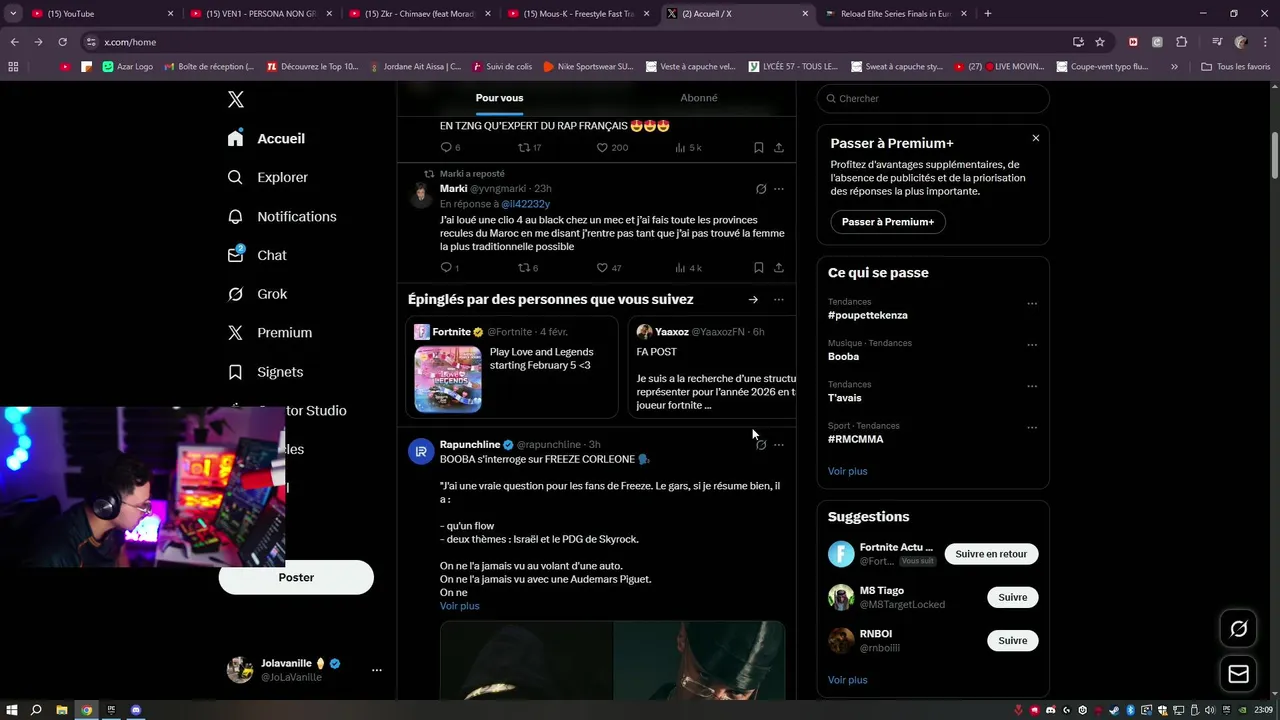Click the @il42232y mention link

click(525, 204)
